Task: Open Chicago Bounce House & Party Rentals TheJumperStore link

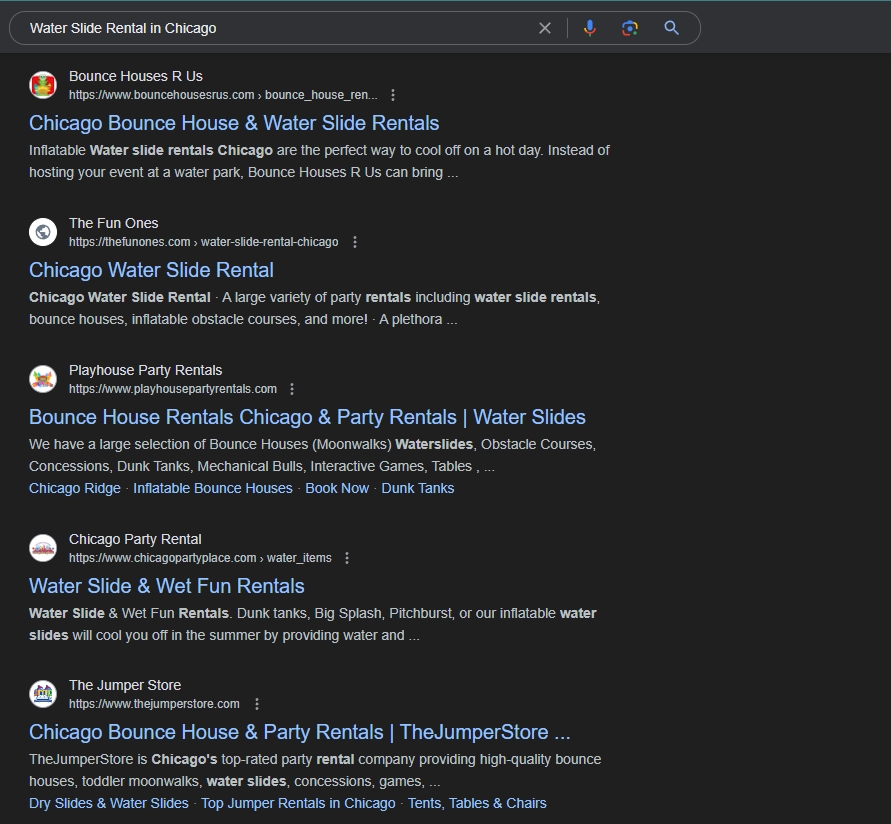Action: [x=299, y=732]
